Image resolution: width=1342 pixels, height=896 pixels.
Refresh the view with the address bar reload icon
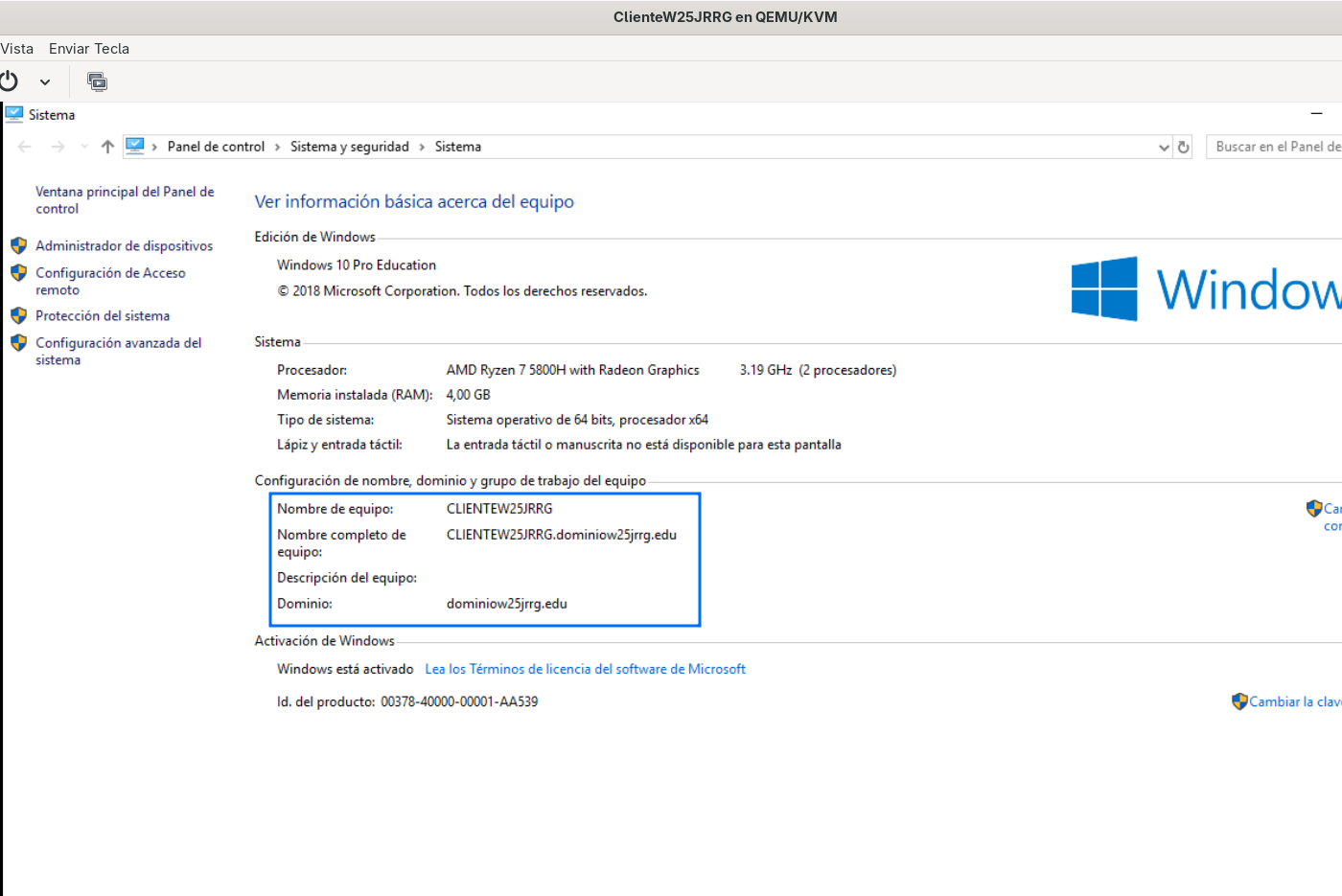click(x=1184, y=147)
